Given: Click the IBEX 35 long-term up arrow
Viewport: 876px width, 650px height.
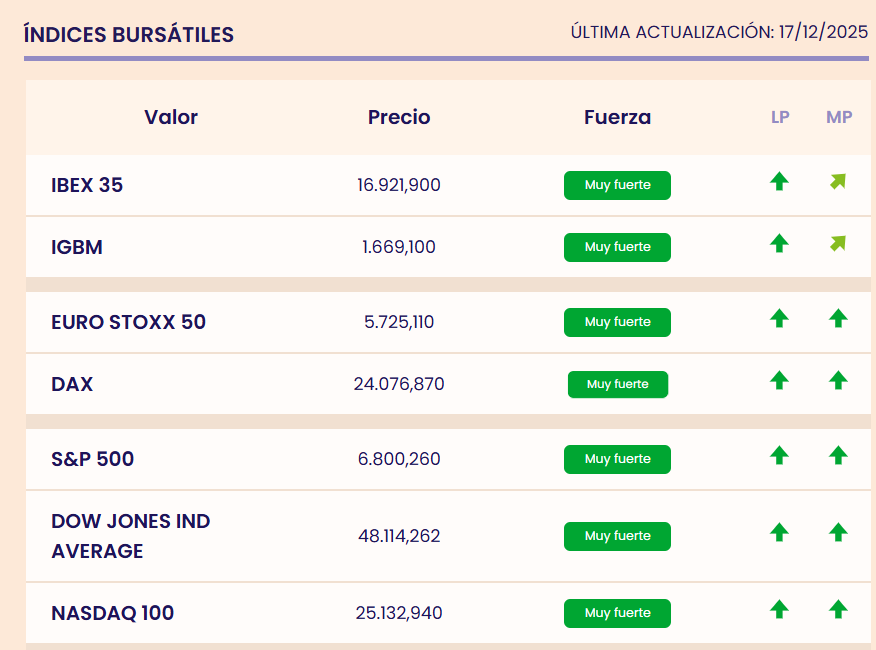Looking at the screenshot, I should 779,182.
